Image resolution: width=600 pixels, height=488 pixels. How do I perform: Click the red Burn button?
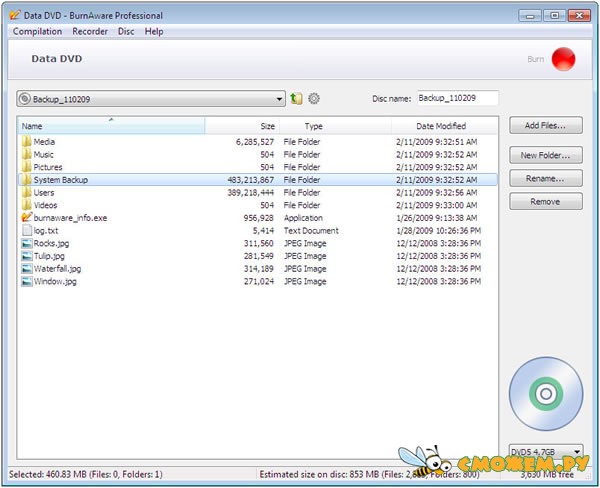click(563, 59)
